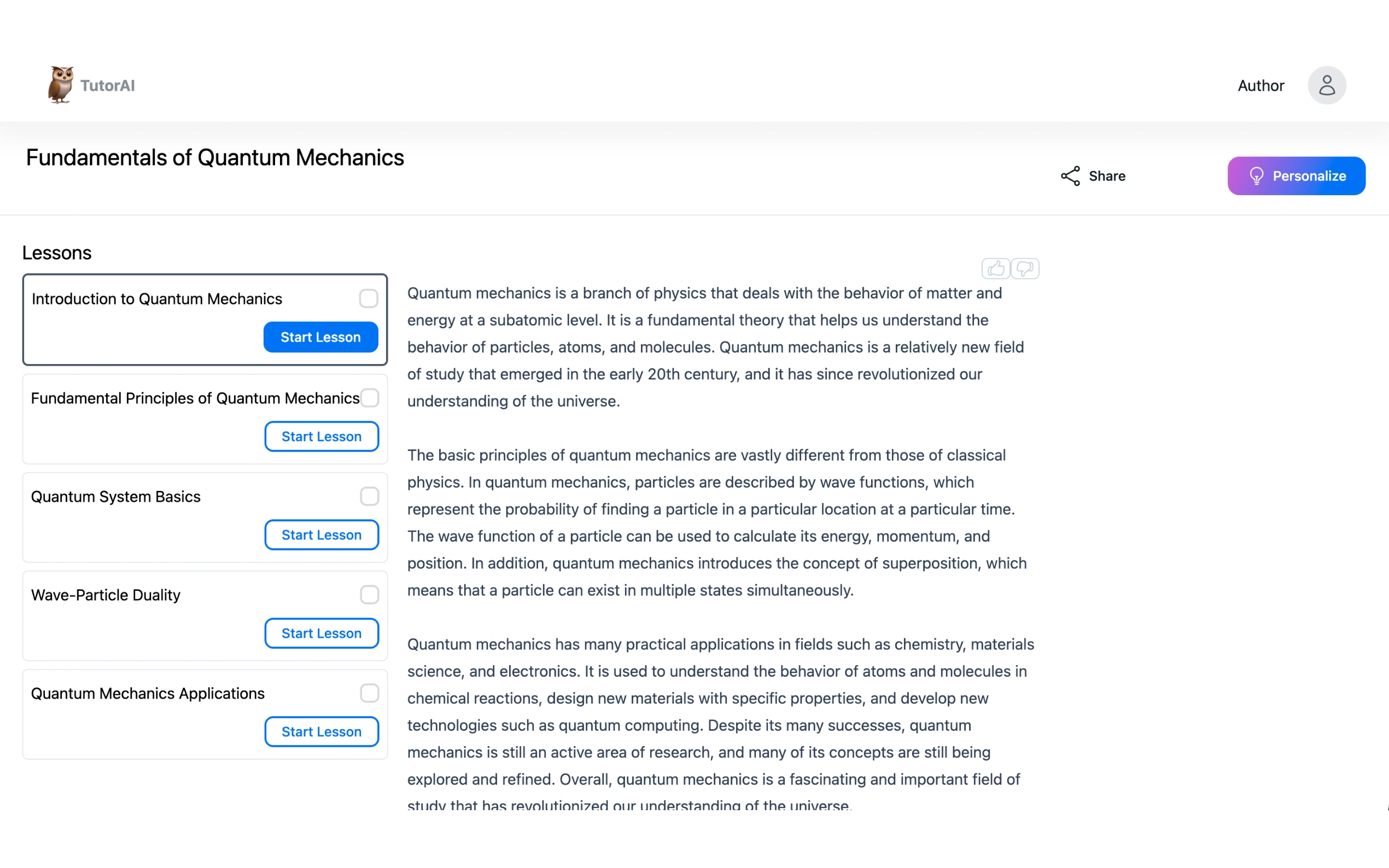Click the Share icon
Image resolution: width=1389 pixels, height=868 pixels.
click(1070, 176)
